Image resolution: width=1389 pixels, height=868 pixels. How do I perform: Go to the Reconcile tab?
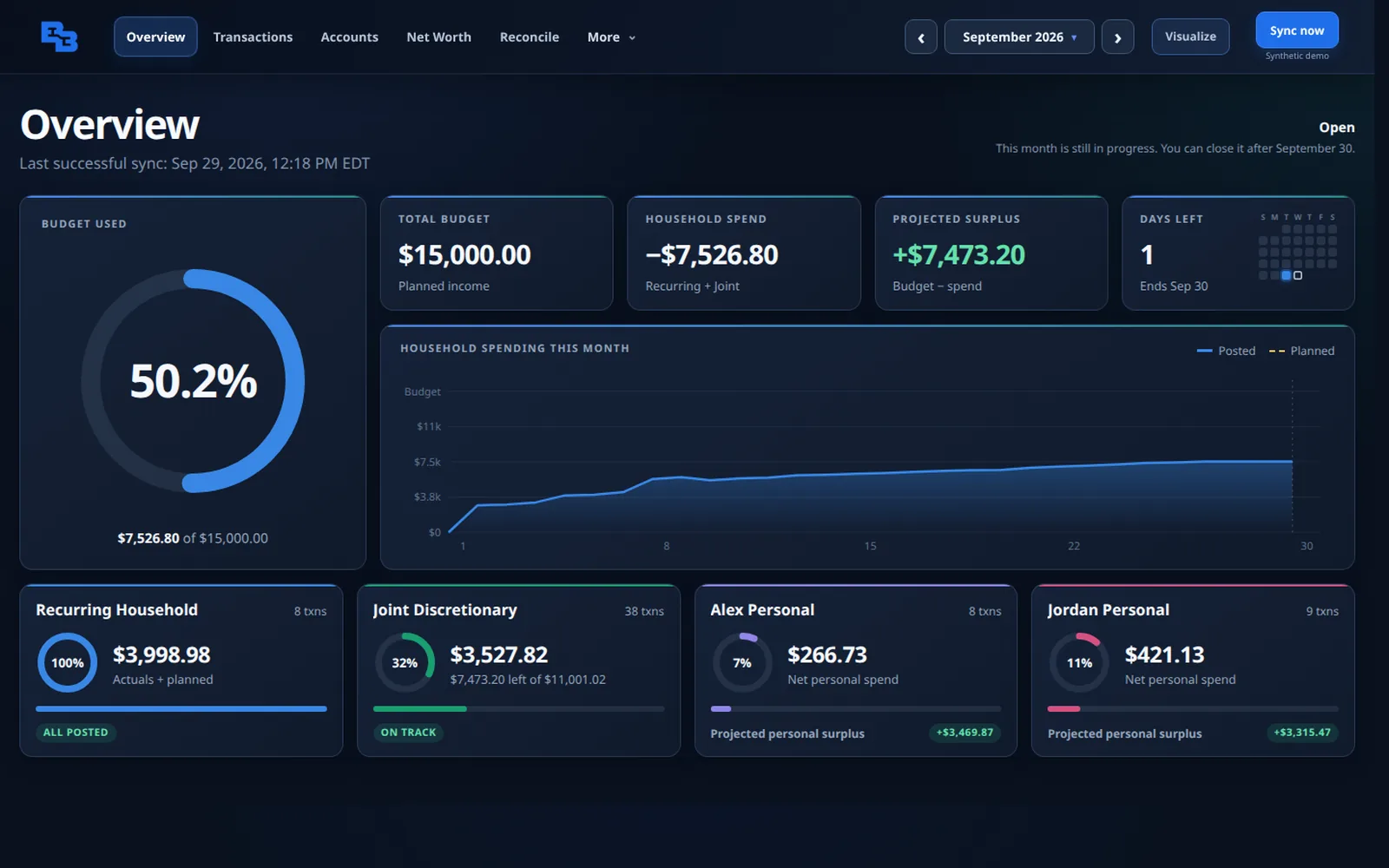(x=529, y=37)
